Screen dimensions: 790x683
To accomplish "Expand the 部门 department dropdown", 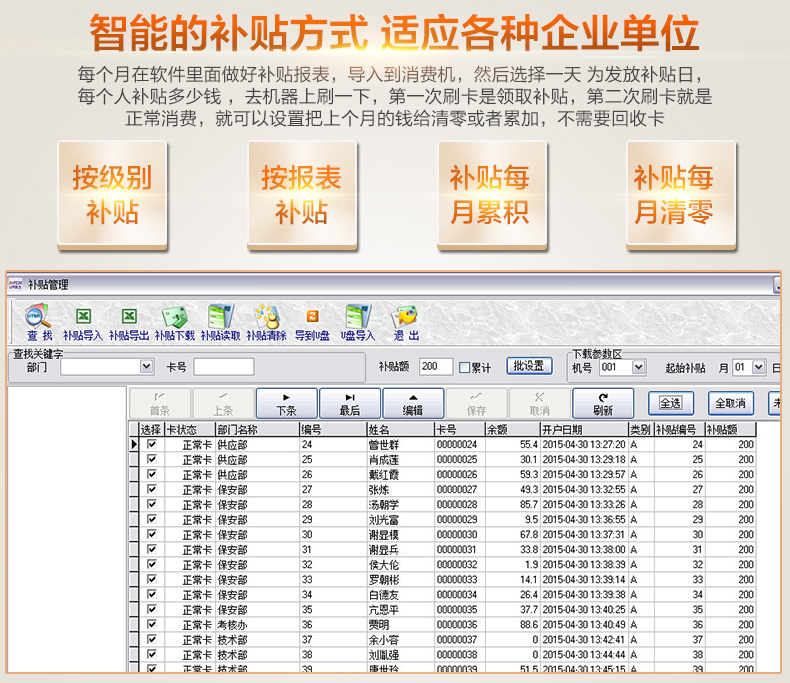I will coord(147,367).
